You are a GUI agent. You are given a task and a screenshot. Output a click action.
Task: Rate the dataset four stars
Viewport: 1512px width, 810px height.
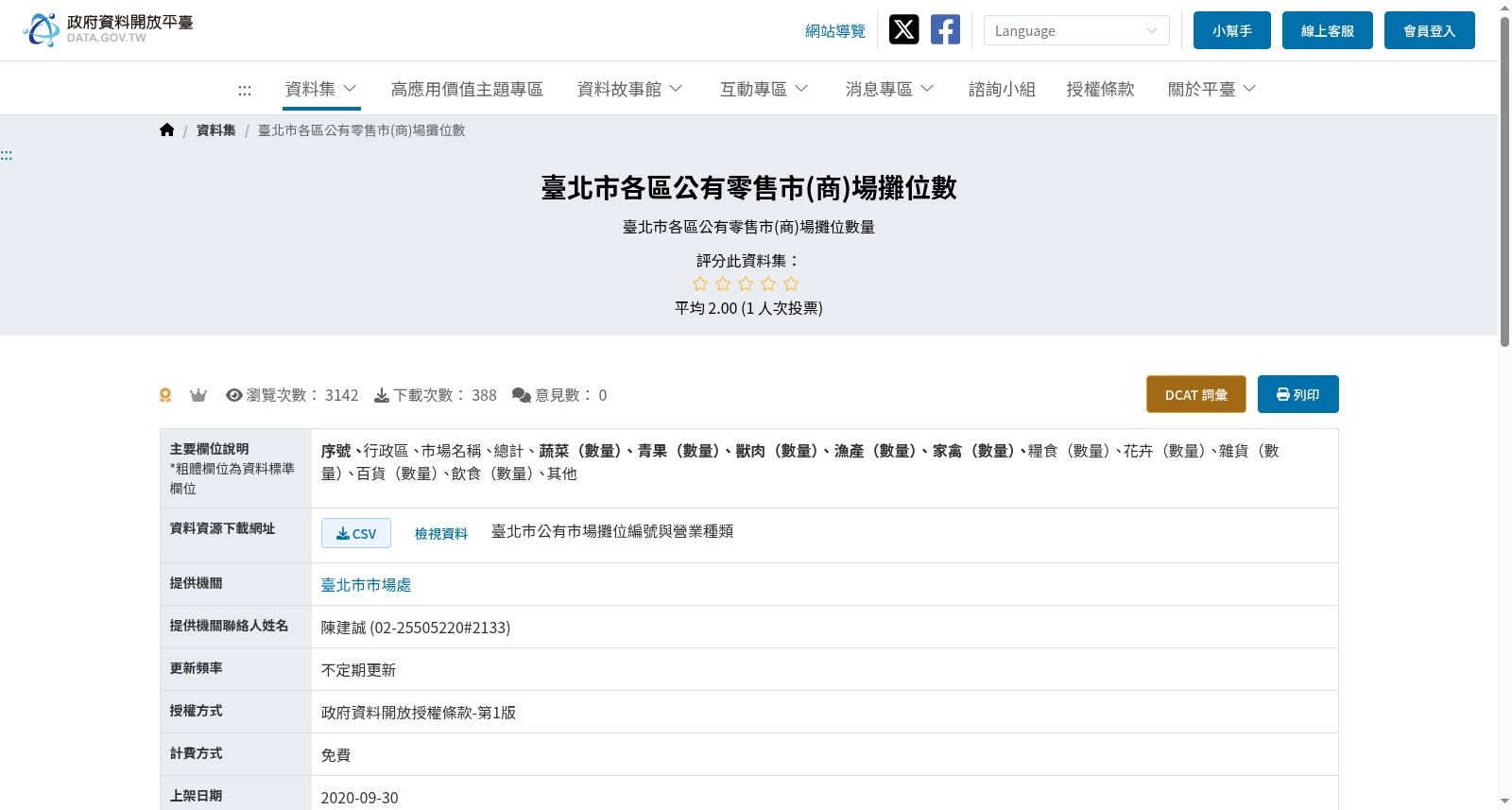[x=768, y=284]
